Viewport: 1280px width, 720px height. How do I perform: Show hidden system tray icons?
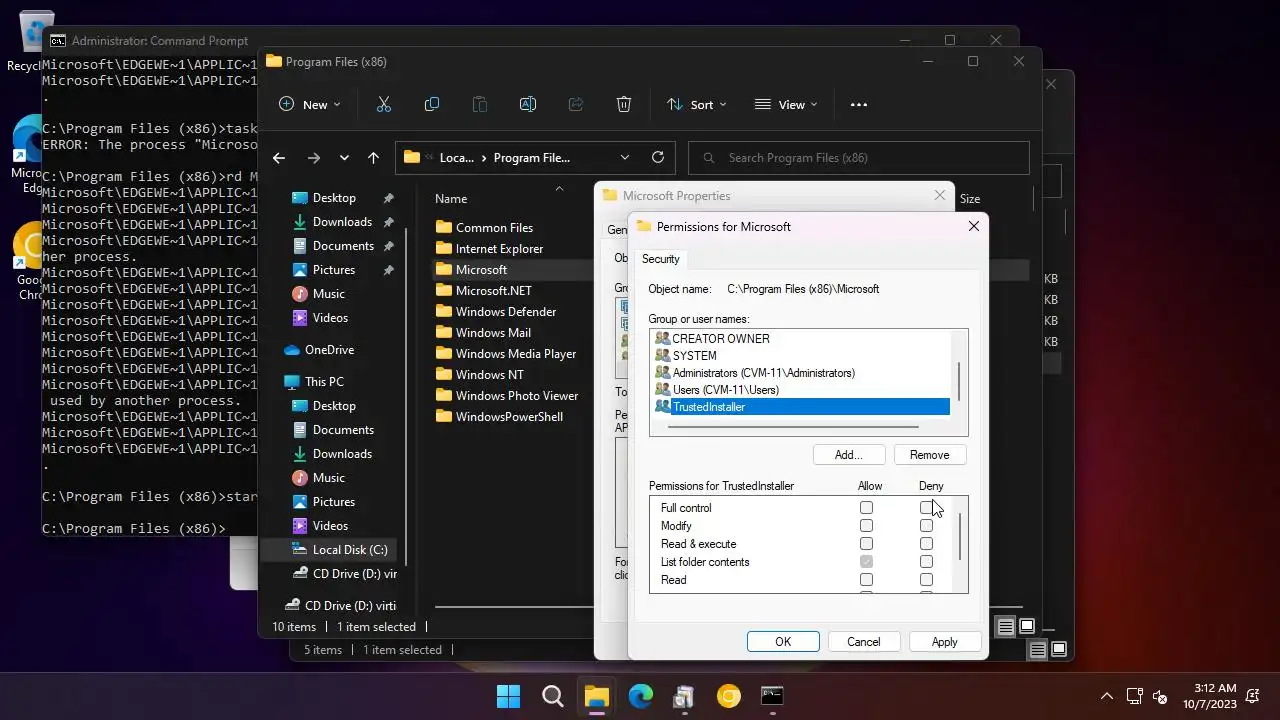point(1106,696)
